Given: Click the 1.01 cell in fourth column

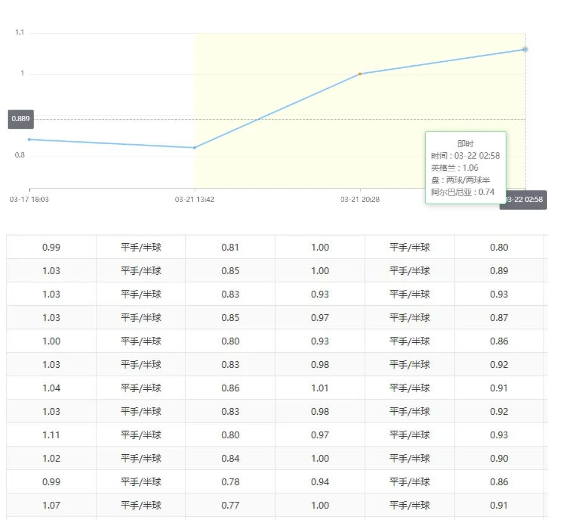Looking at the screenshot, I should pyautogui.click(x=320, y=388).
